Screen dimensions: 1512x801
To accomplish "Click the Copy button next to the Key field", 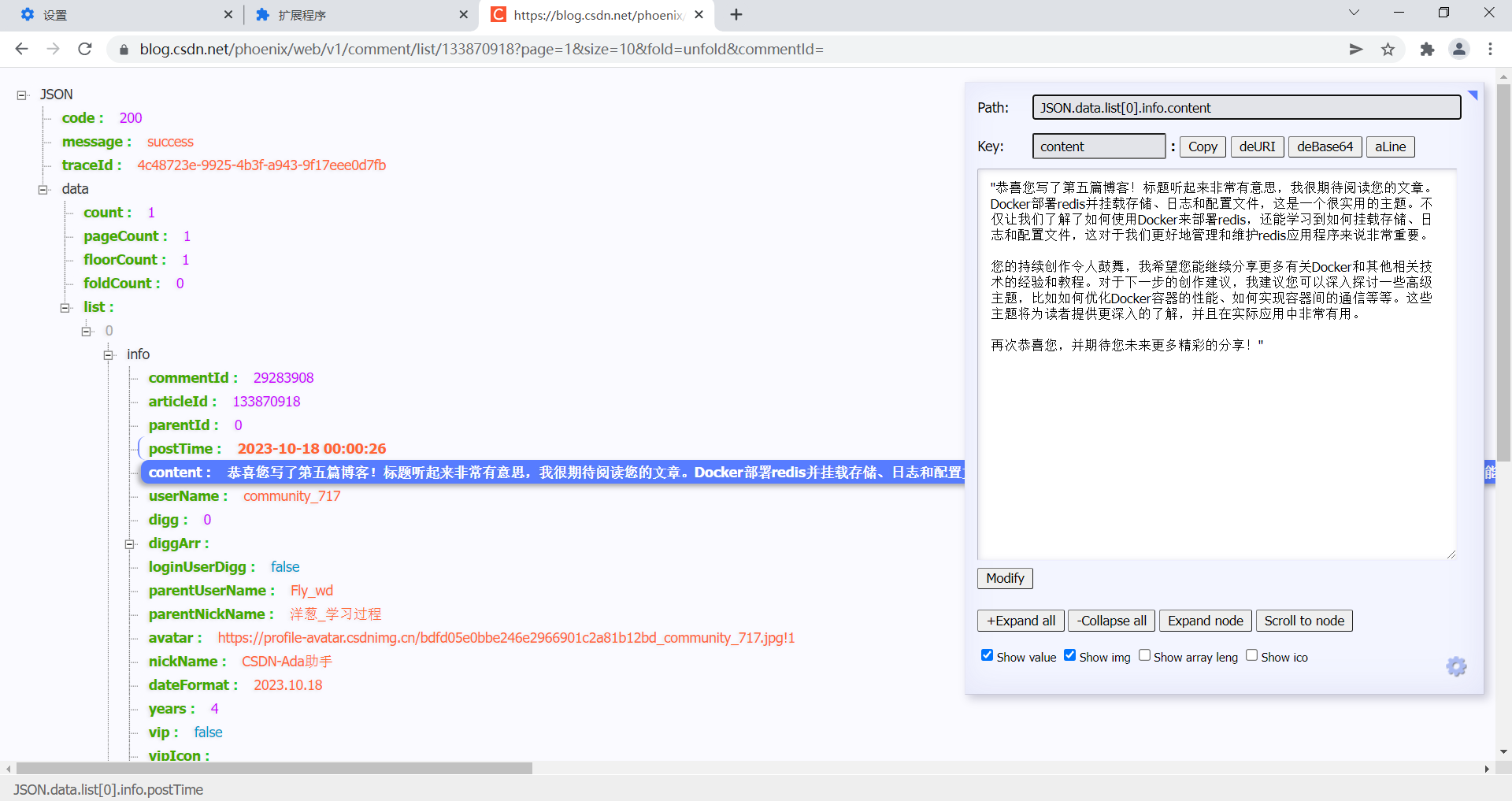I will point(1203,146).
